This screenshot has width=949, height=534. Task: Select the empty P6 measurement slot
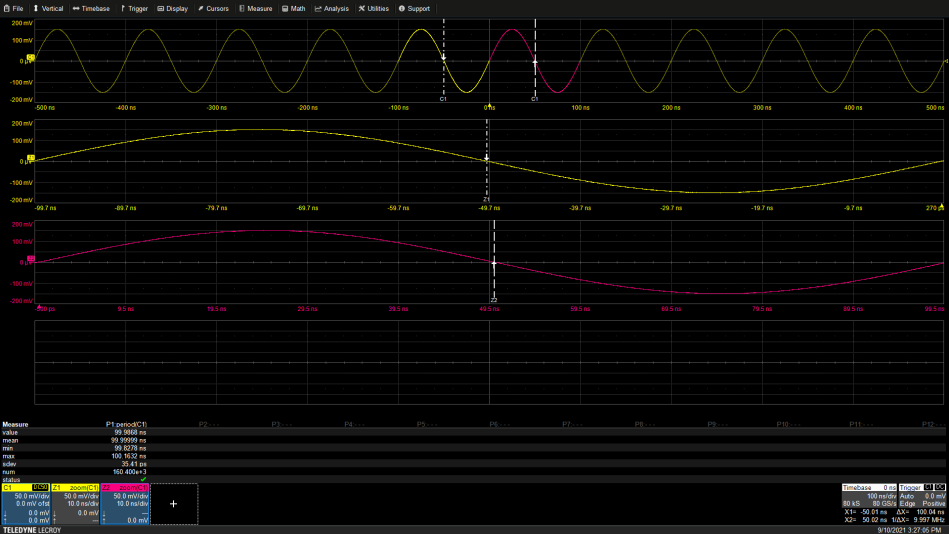500,424
